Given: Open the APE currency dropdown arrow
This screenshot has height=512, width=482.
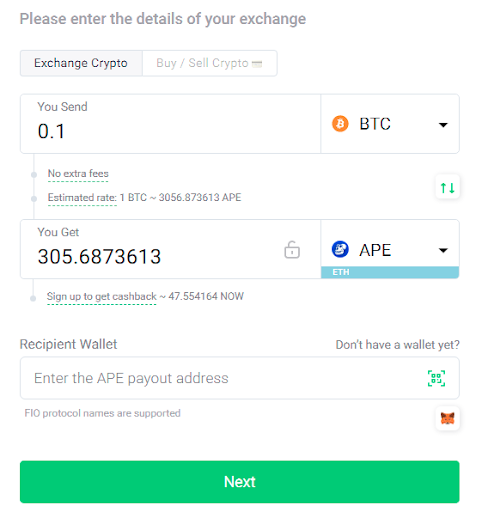Looking at the screenshot, I should coord(443,250).
